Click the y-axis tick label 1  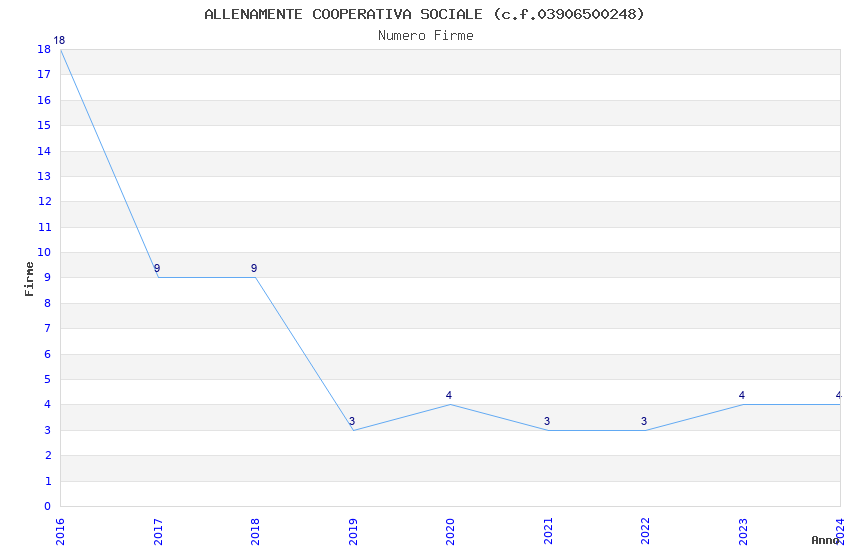(48, 481)
